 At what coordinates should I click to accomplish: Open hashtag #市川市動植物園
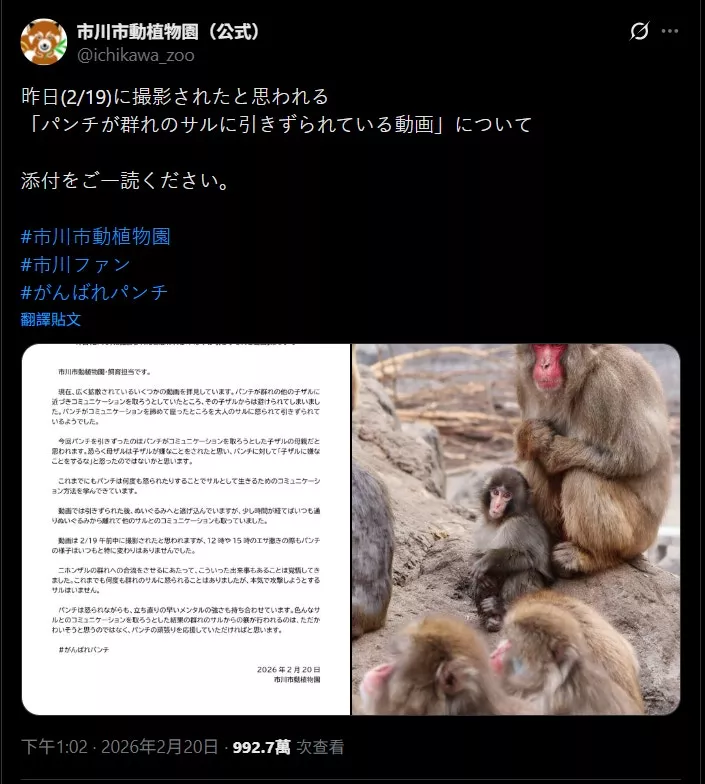pos(96,236)
